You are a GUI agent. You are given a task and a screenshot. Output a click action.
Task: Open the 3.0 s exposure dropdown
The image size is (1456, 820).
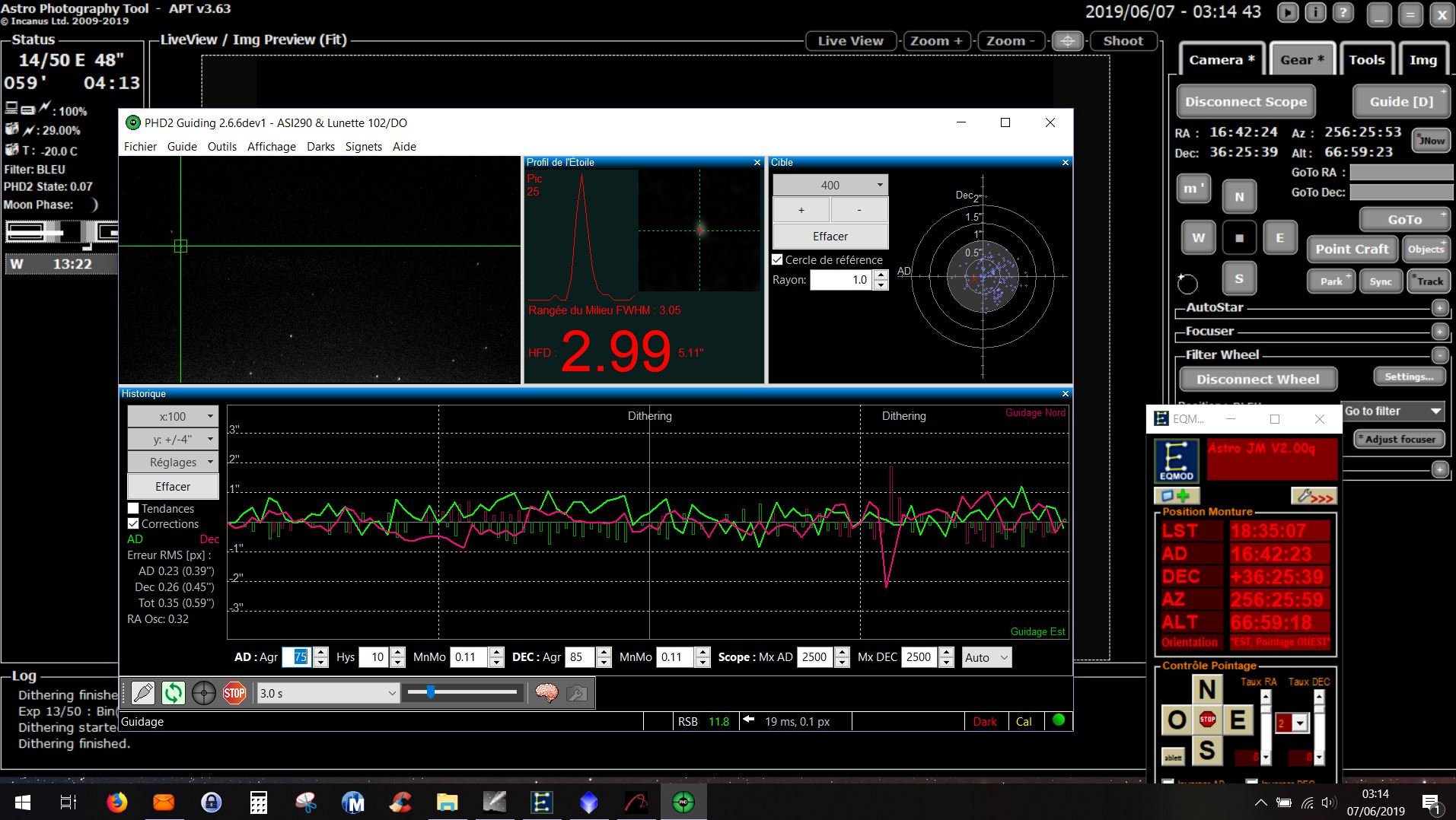[327, 693]
